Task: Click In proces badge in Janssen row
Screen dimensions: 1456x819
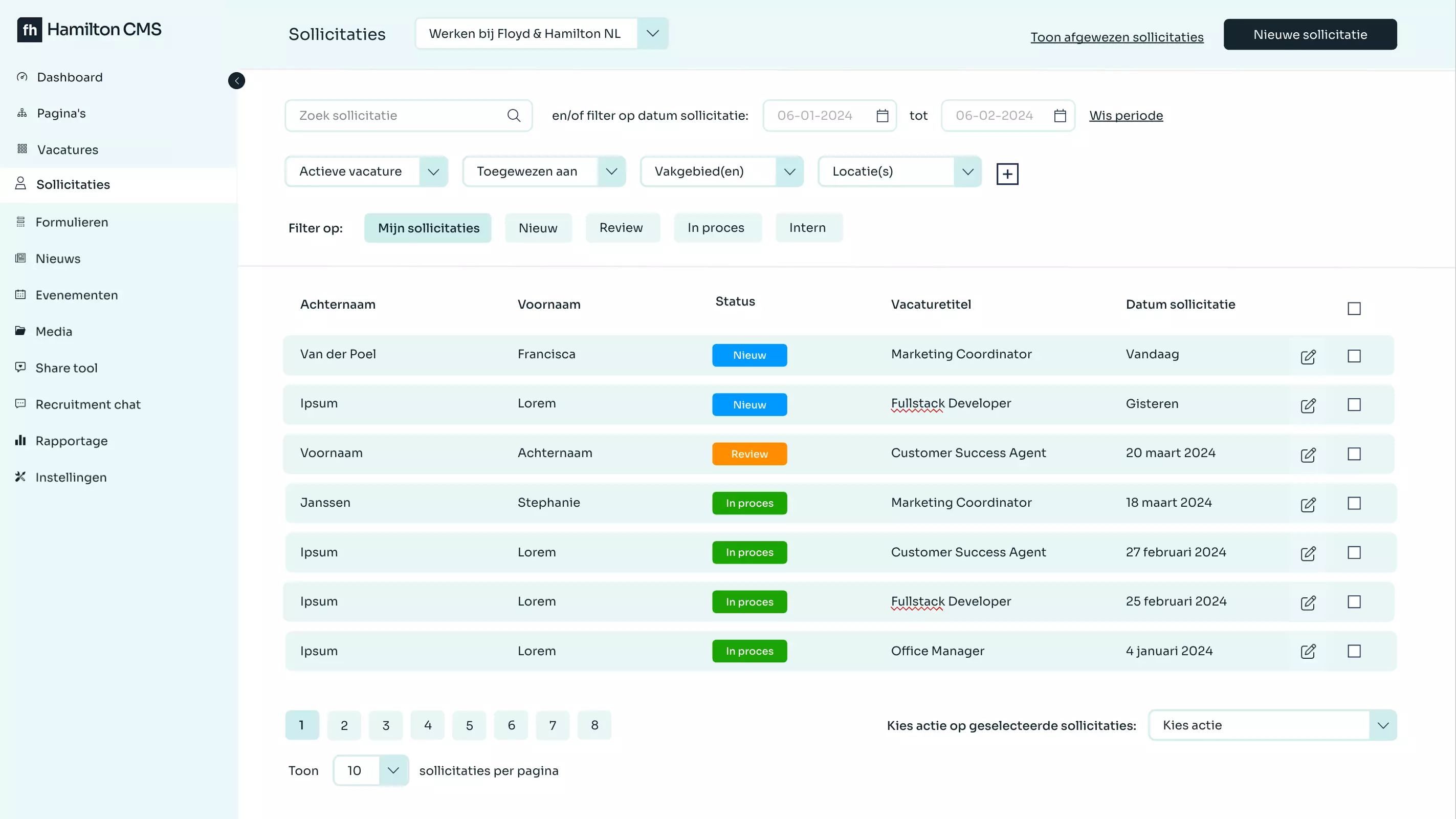Action: coord(749,503)
